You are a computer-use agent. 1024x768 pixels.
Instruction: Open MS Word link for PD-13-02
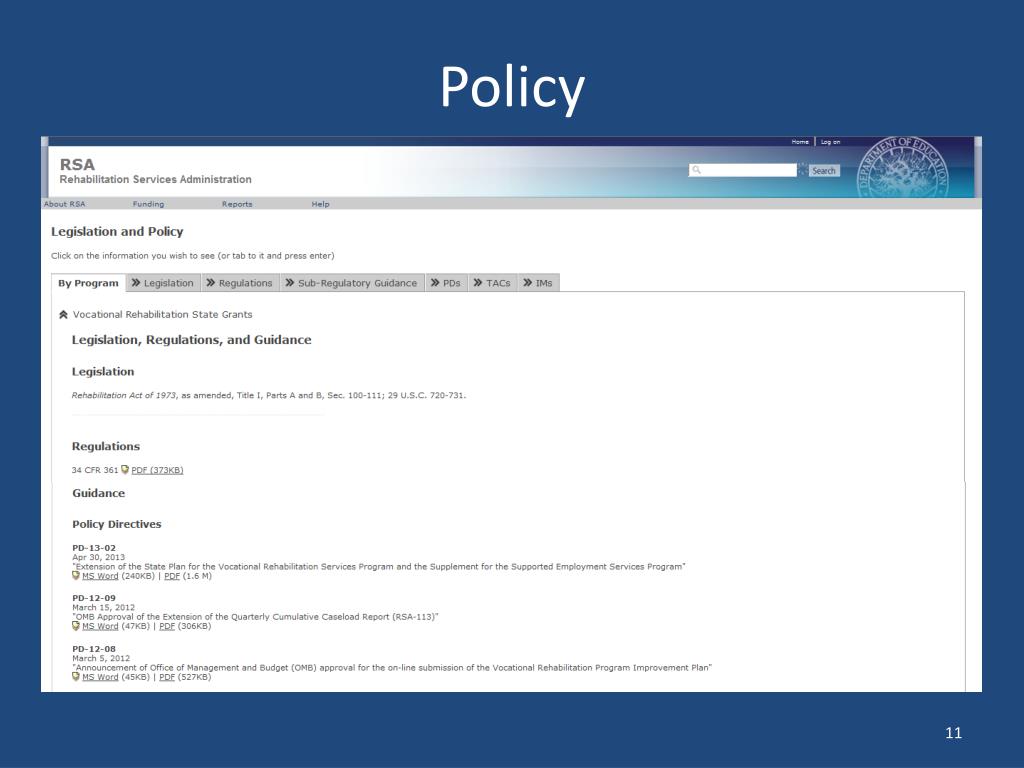click(100, 576)
